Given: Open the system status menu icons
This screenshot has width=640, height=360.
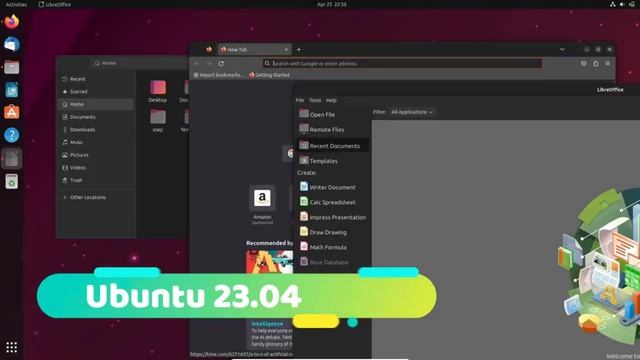Looking at the screenshot, I should (622, 4).
